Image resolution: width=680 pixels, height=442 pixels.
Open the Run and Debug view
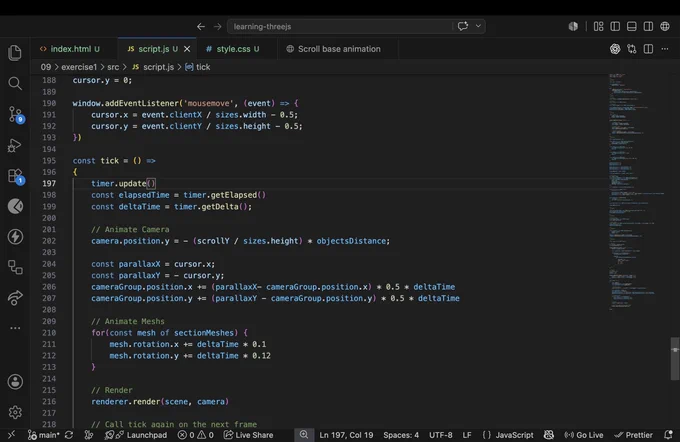15,145
